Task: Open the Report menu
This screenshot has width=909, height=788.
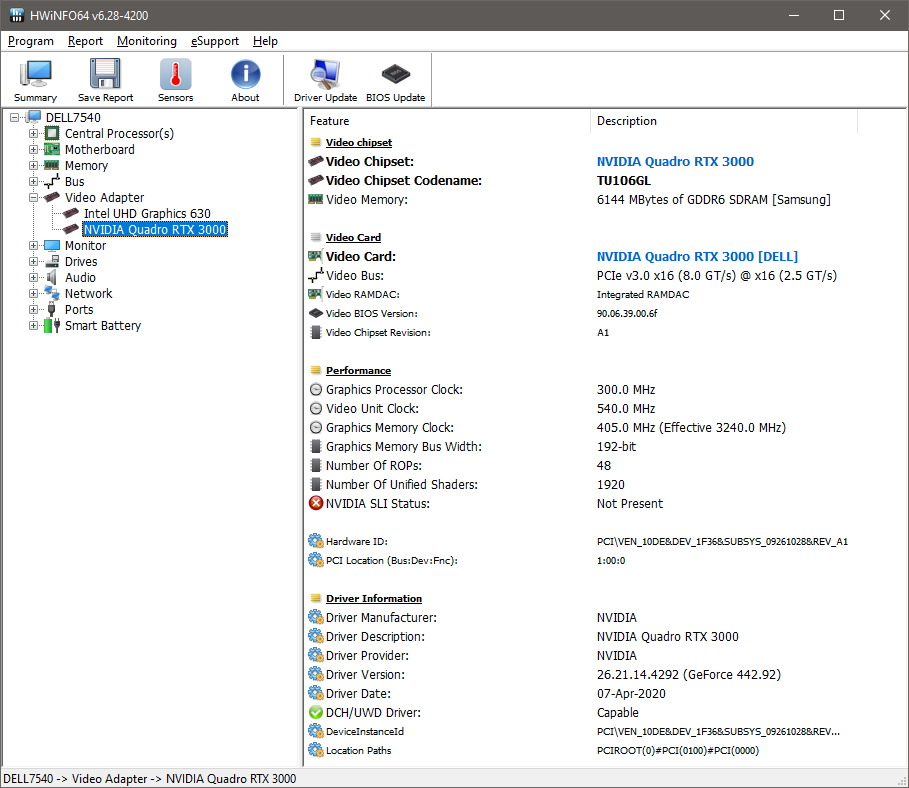Action: coord(85,41)
